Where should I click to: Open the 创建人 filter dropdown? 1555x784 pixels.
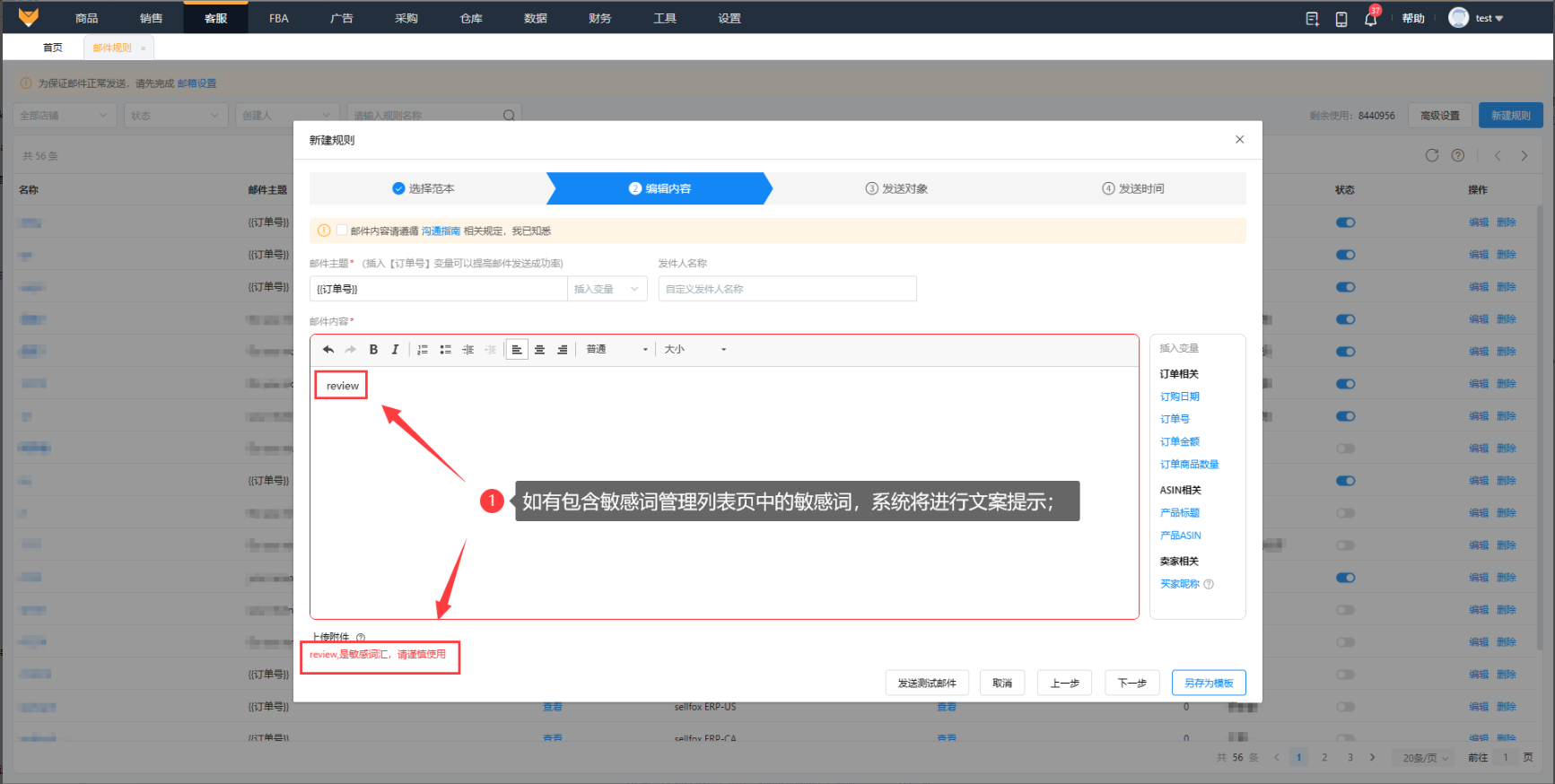pos(287,115)
